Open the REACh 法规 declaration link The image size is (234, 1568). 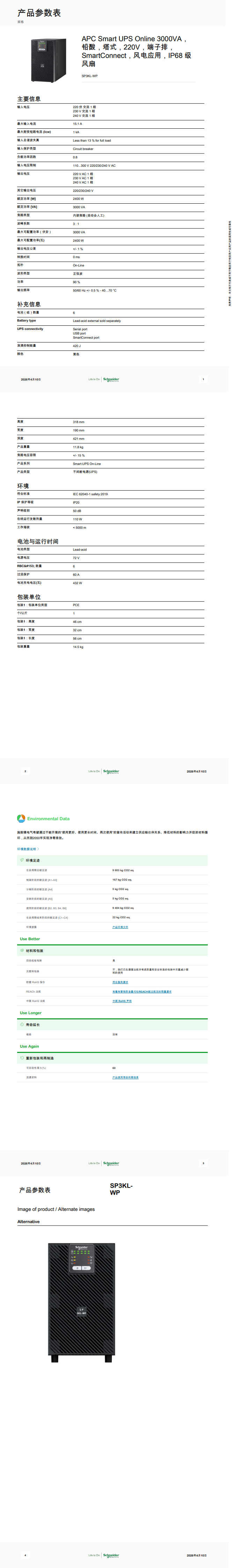(141, 992)
